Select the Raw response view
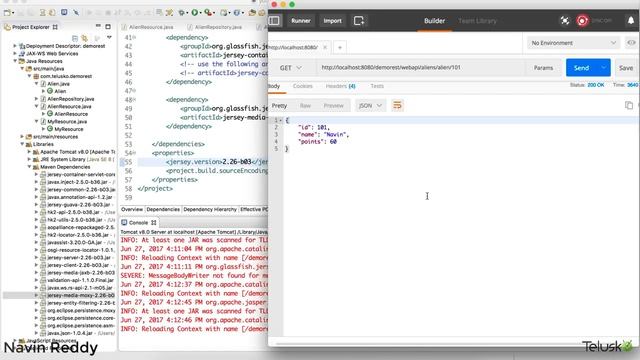The height and width of the screenshot is (360, 640). pyautogui.click(x=305, y=105)
